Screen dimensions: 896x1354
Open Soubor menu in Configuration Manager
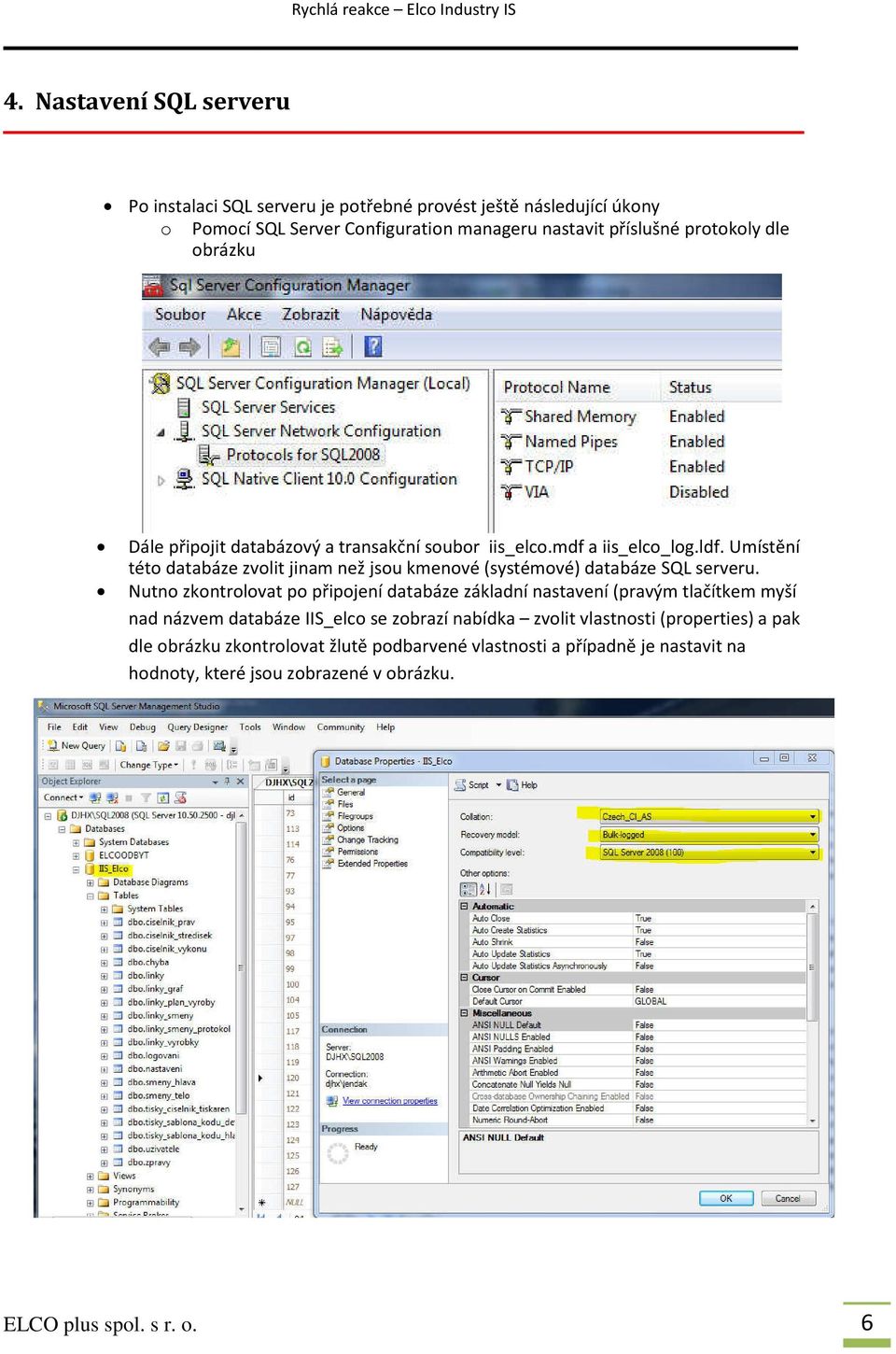tap(180, 315)
